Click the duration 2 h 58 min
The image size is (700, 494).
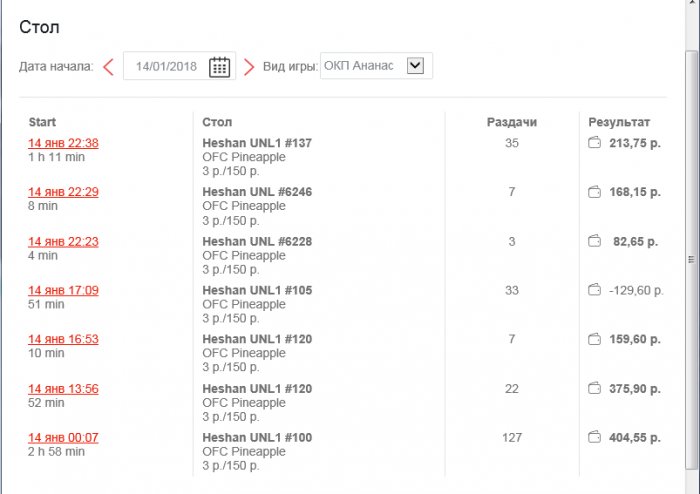point(56,452)
